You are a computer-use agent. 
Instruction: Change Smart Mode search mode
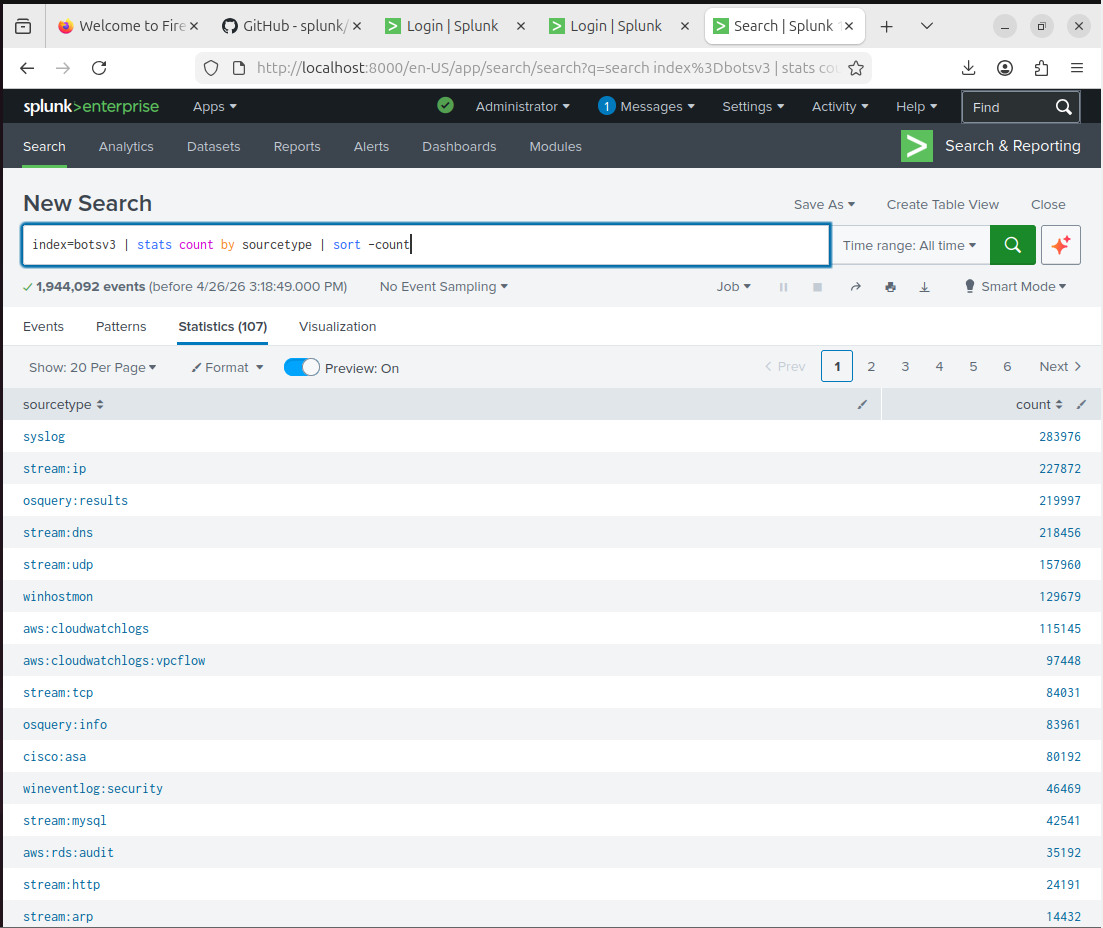pos(1015,286)
